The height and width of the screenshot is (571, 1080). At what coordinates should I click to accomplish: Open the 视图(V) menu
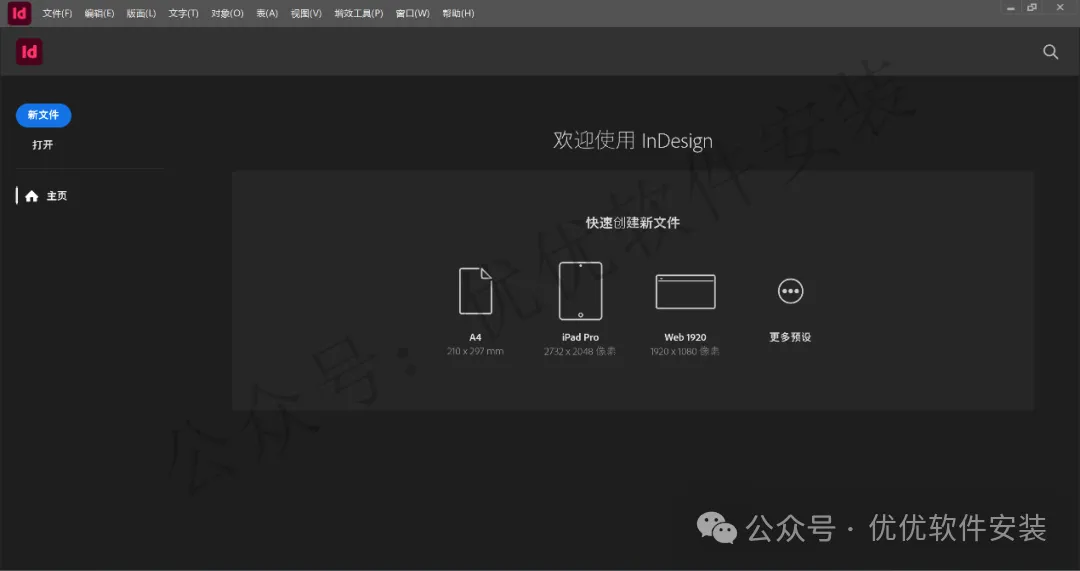(x=306, y=14)
